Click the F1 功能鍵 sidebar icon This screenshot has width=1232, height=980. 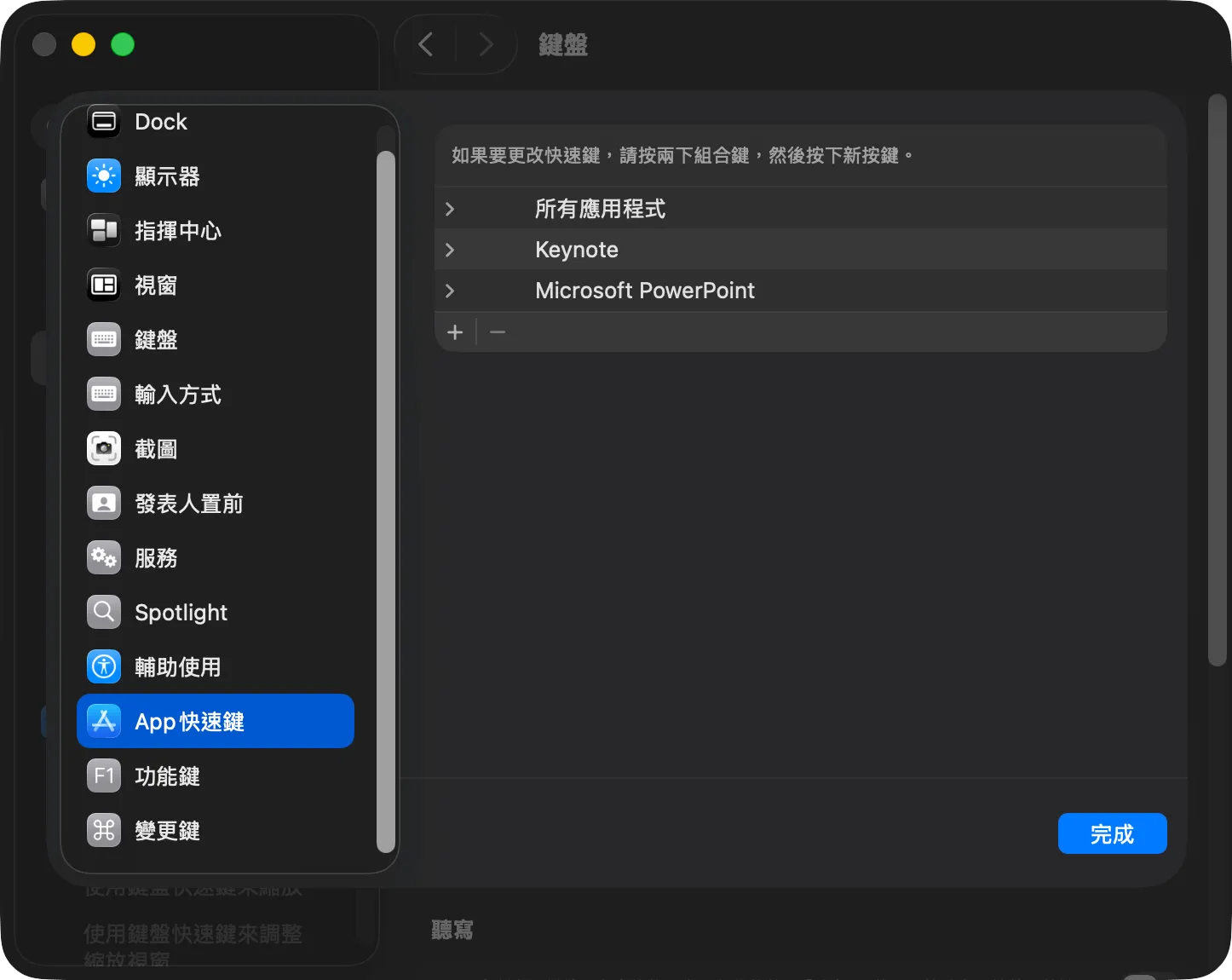coord(103,775)
